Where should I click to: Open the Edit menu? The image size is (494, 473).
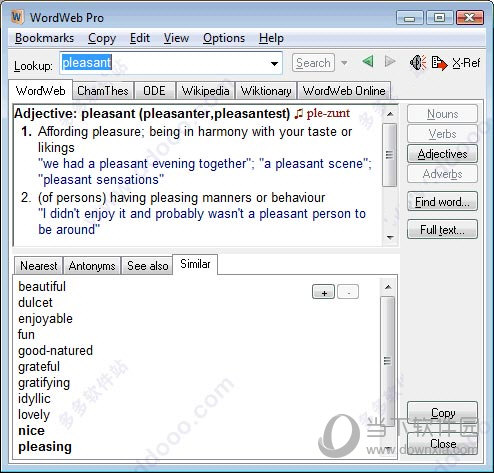140,38
